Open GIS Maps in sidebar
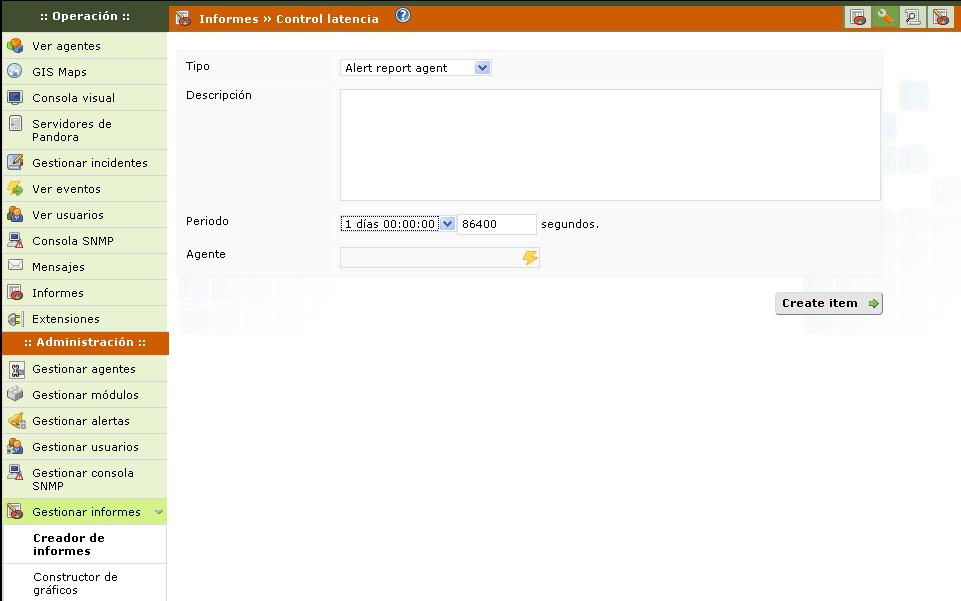The width and height of the screenshot is (961, 601). click(x=59, y=72)
